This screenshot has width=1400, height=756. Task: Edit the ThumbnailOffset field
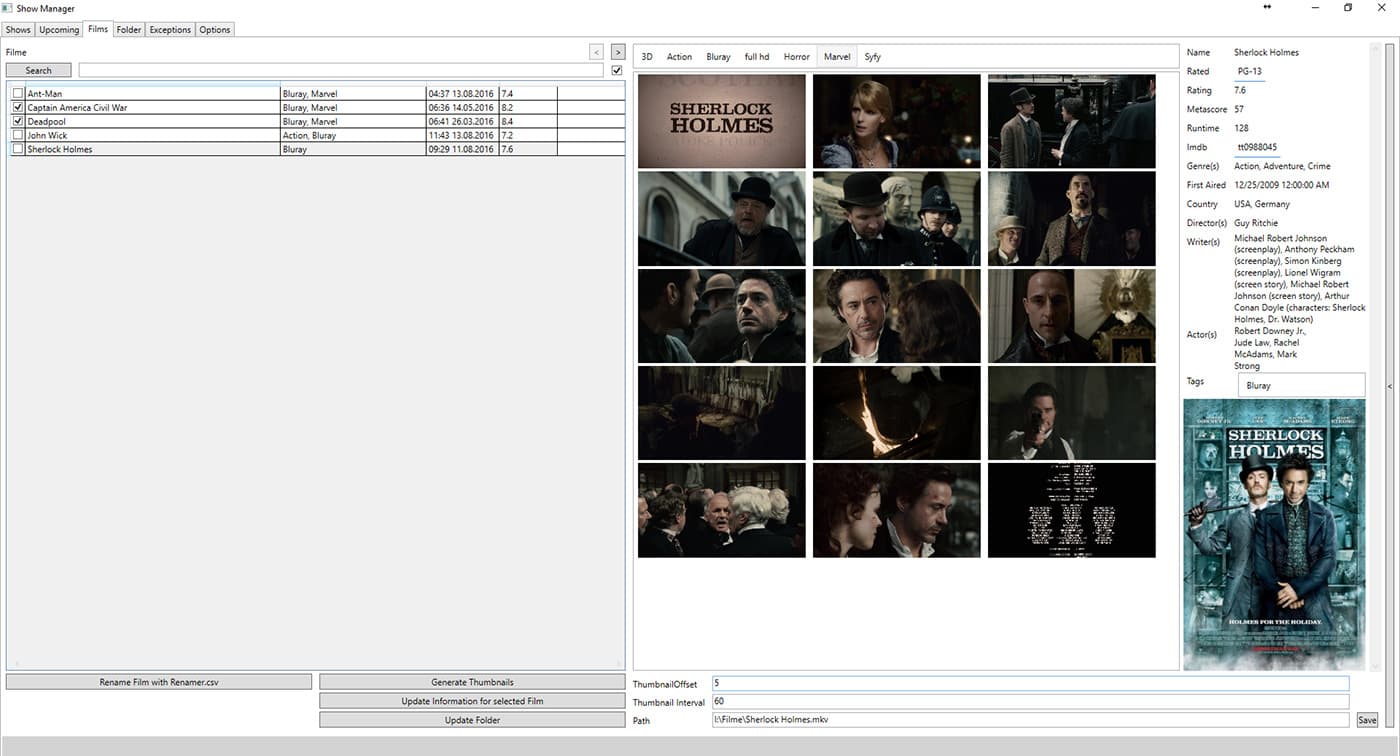click(x=1030, y=683)
